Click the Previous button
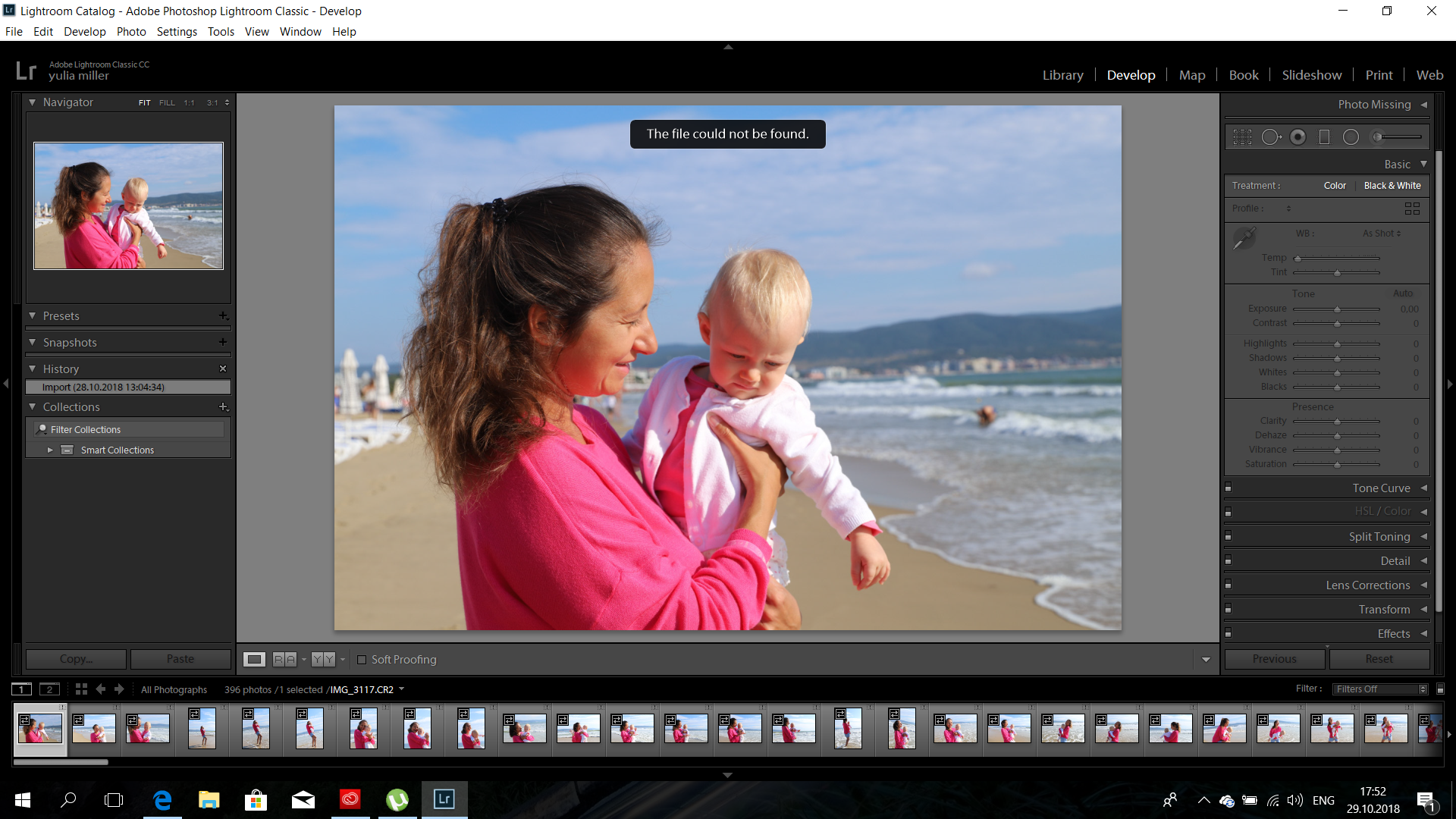The height and width of the screenshot is (819, 1456). 1274,659
